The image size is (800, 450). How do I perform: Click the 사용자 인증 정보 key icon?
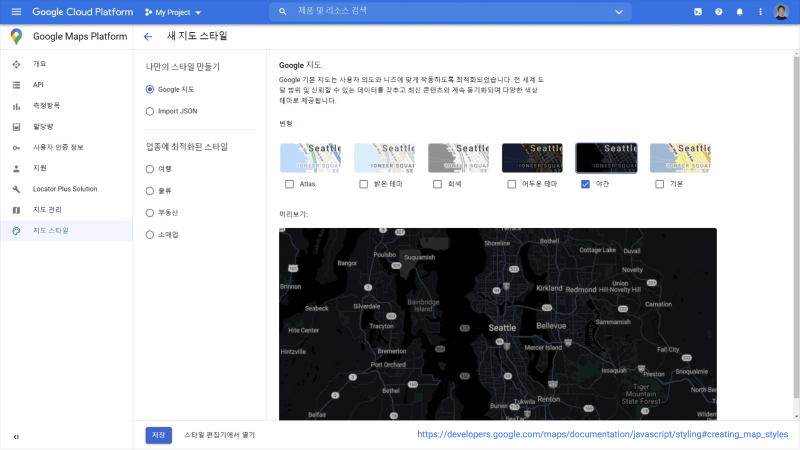16,147
